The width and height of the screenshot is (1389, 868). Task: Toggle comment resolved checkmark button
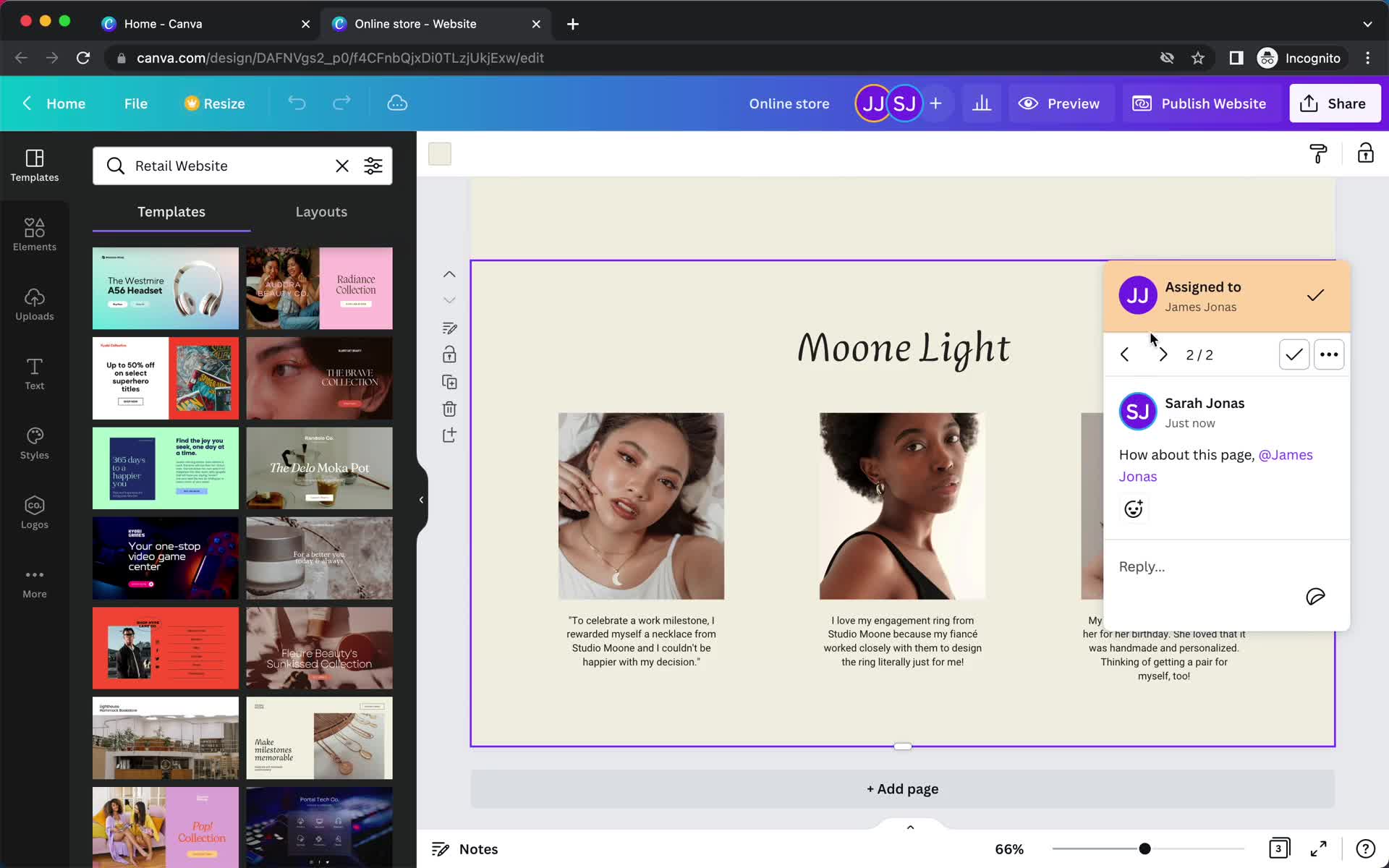(x=1294, y=354)
